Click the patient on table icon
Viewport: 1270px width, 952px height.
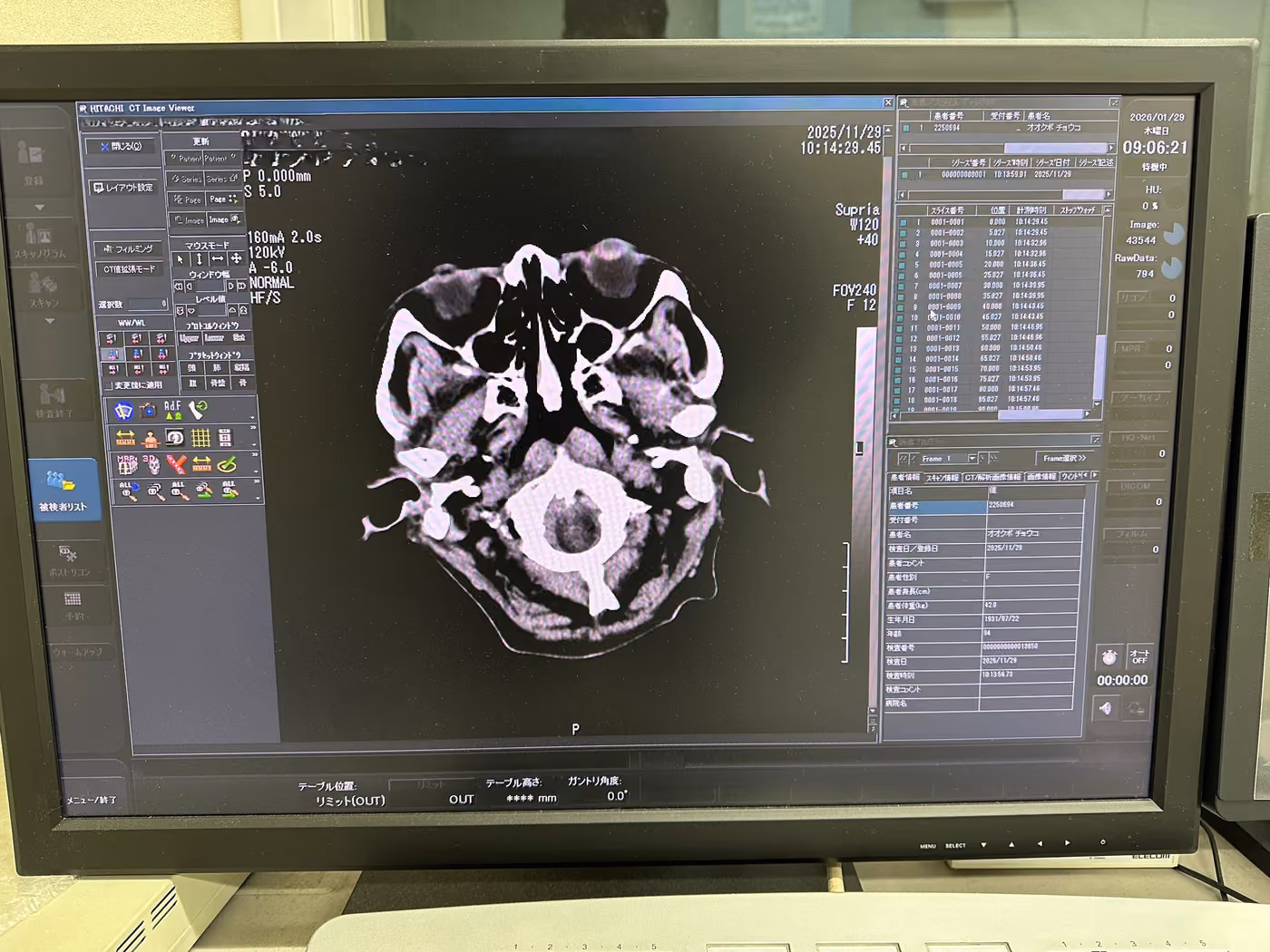(150, 439)
